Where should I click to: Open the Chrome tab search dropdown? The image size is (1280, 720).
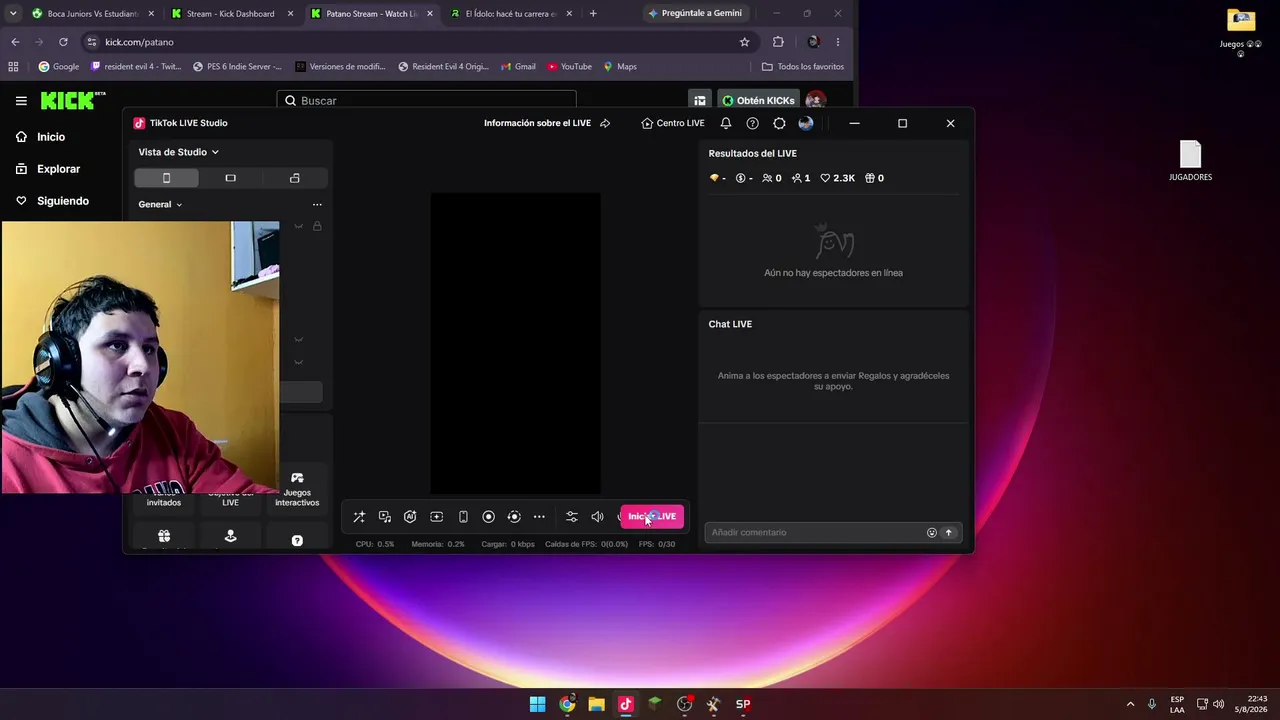point(13,14)
